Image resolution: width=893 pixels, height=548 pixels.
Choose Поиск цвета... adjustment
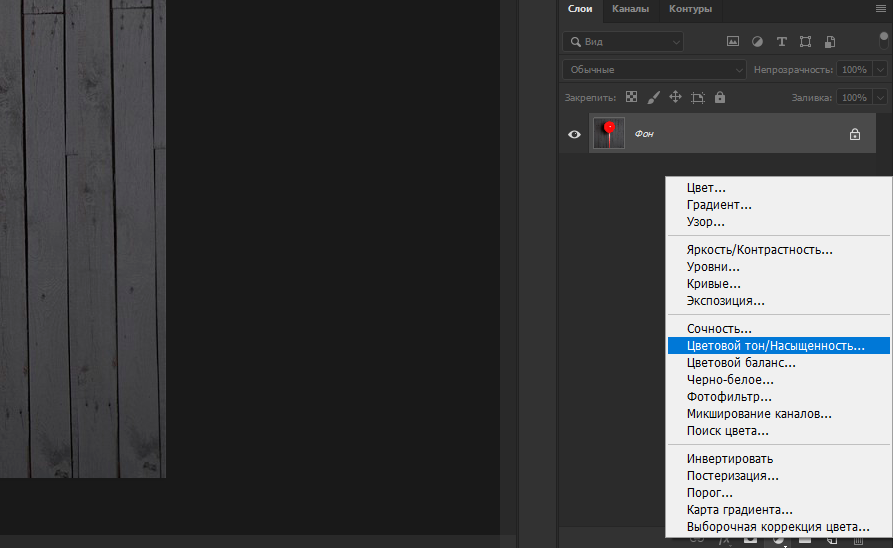click(x=779, y=431)
